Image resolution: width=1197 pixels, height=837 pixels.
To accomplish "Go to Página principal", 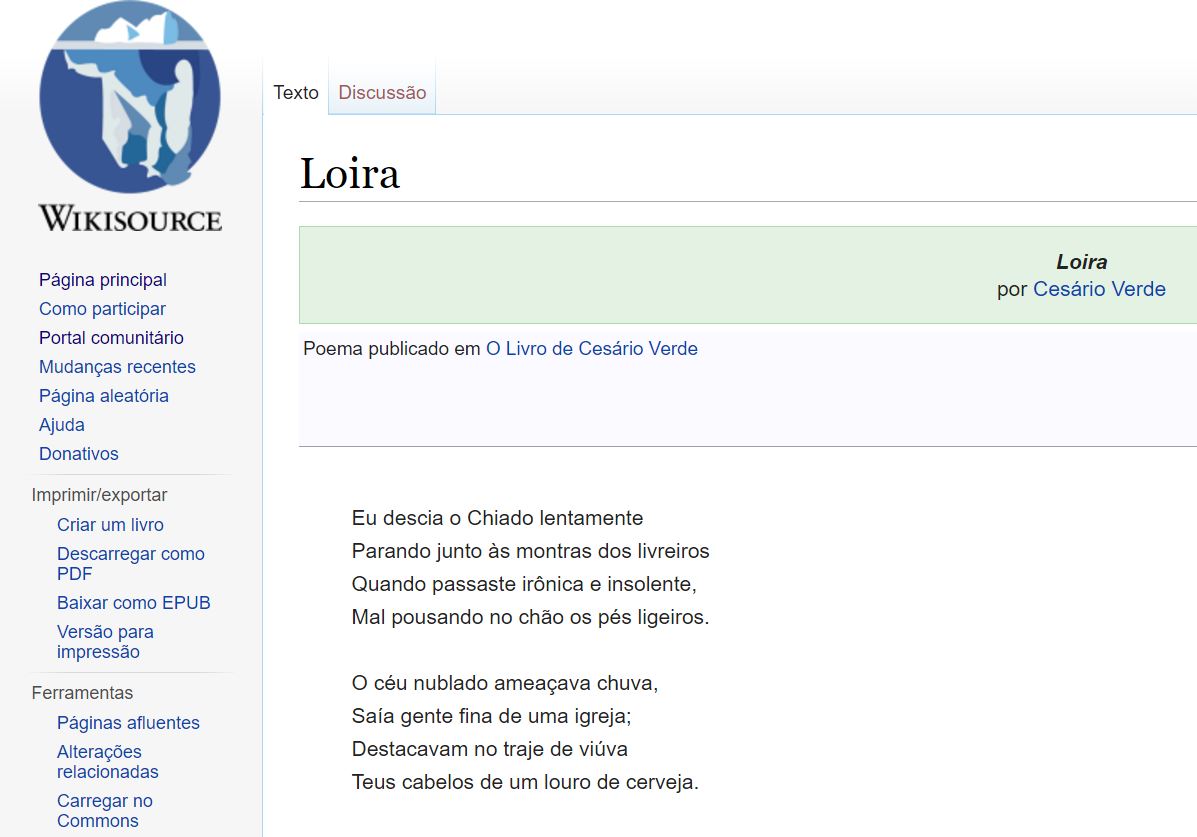I will pyautogui.click(x=103, y=280).
